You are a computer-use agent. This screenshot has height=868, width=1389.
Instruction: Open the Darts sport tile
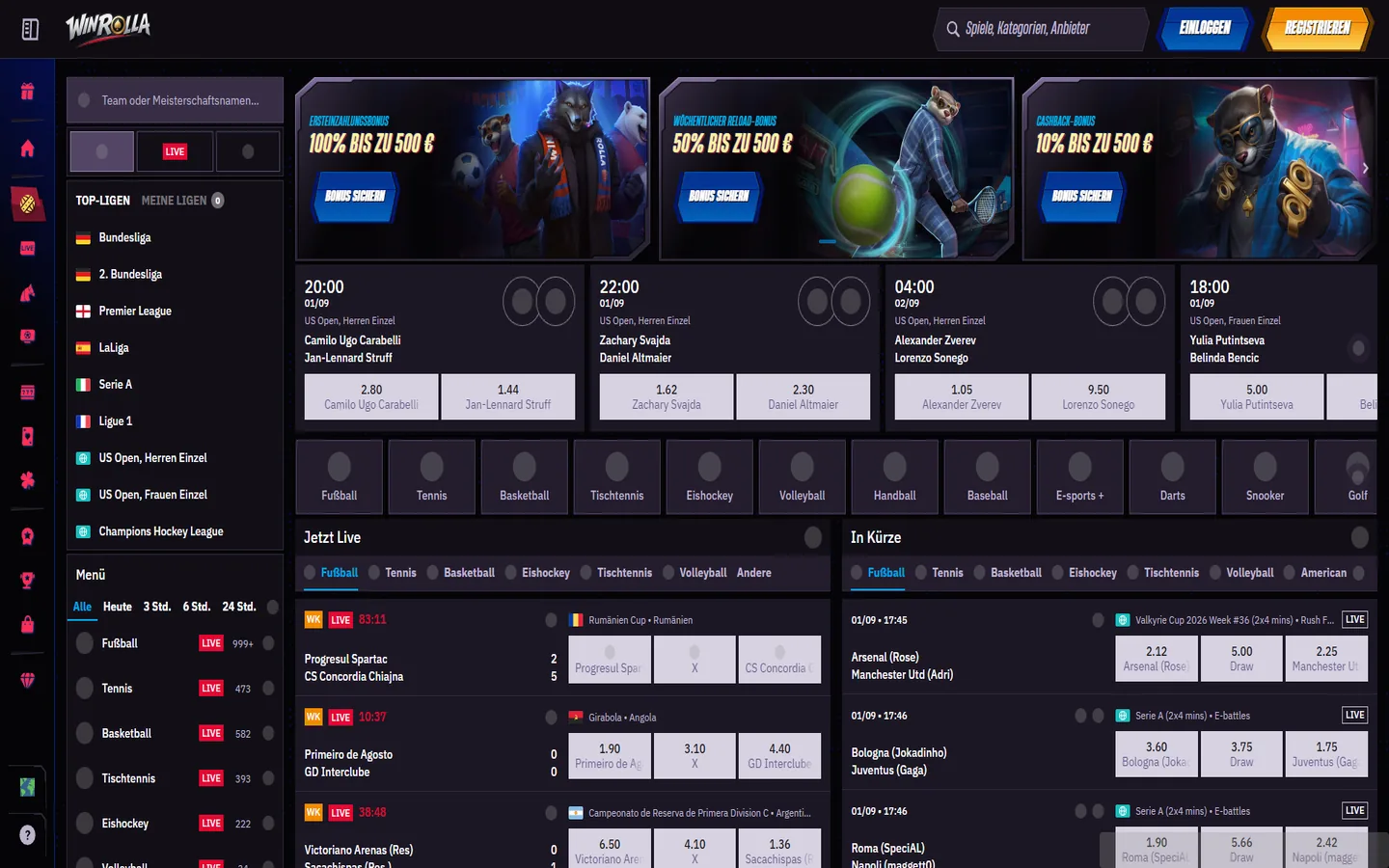tap(1172, 475)
